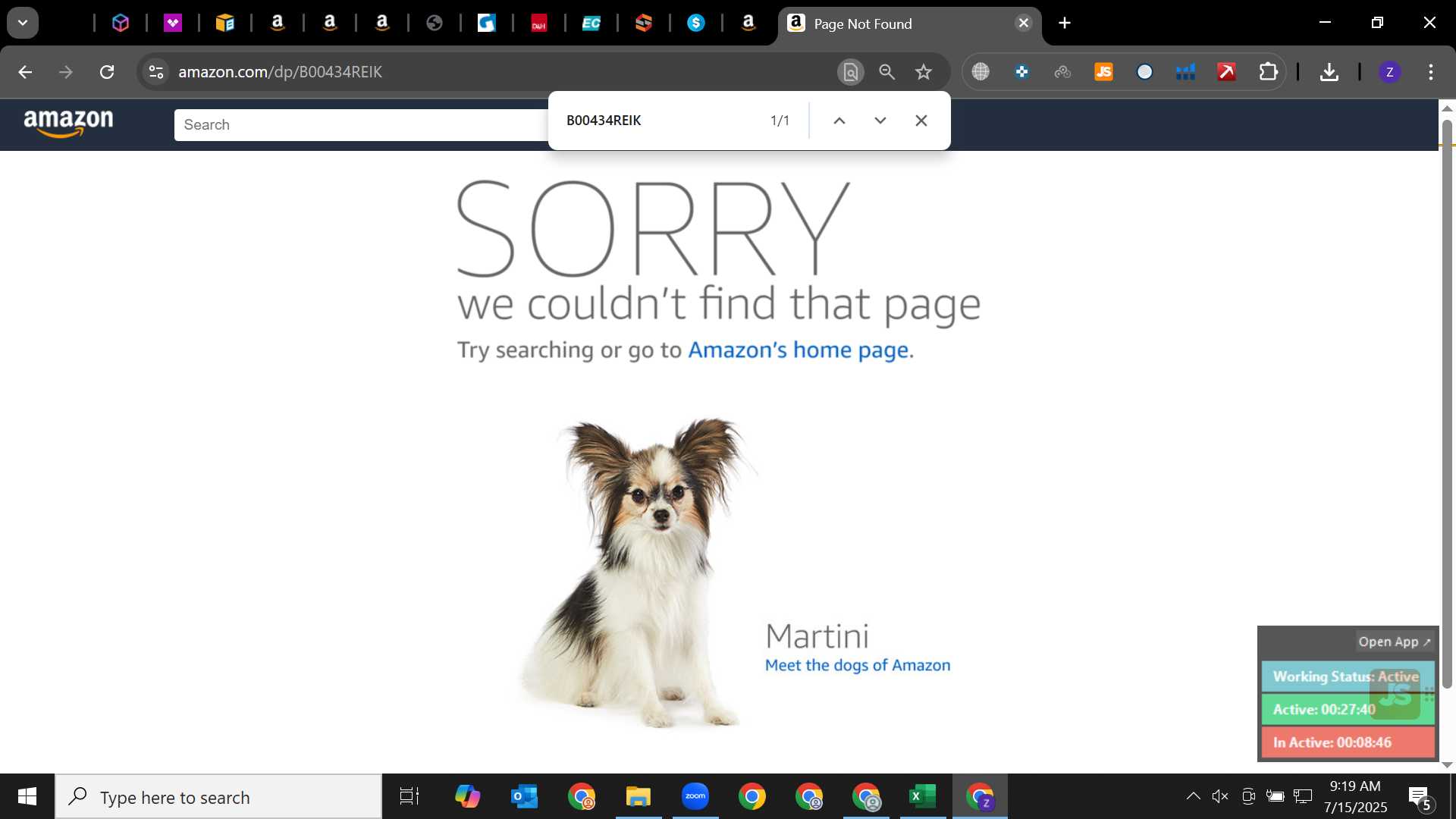This screenshot has width=1456, height=819.
Task: Click the blue cross extension icon
Action: [1022, 72]
